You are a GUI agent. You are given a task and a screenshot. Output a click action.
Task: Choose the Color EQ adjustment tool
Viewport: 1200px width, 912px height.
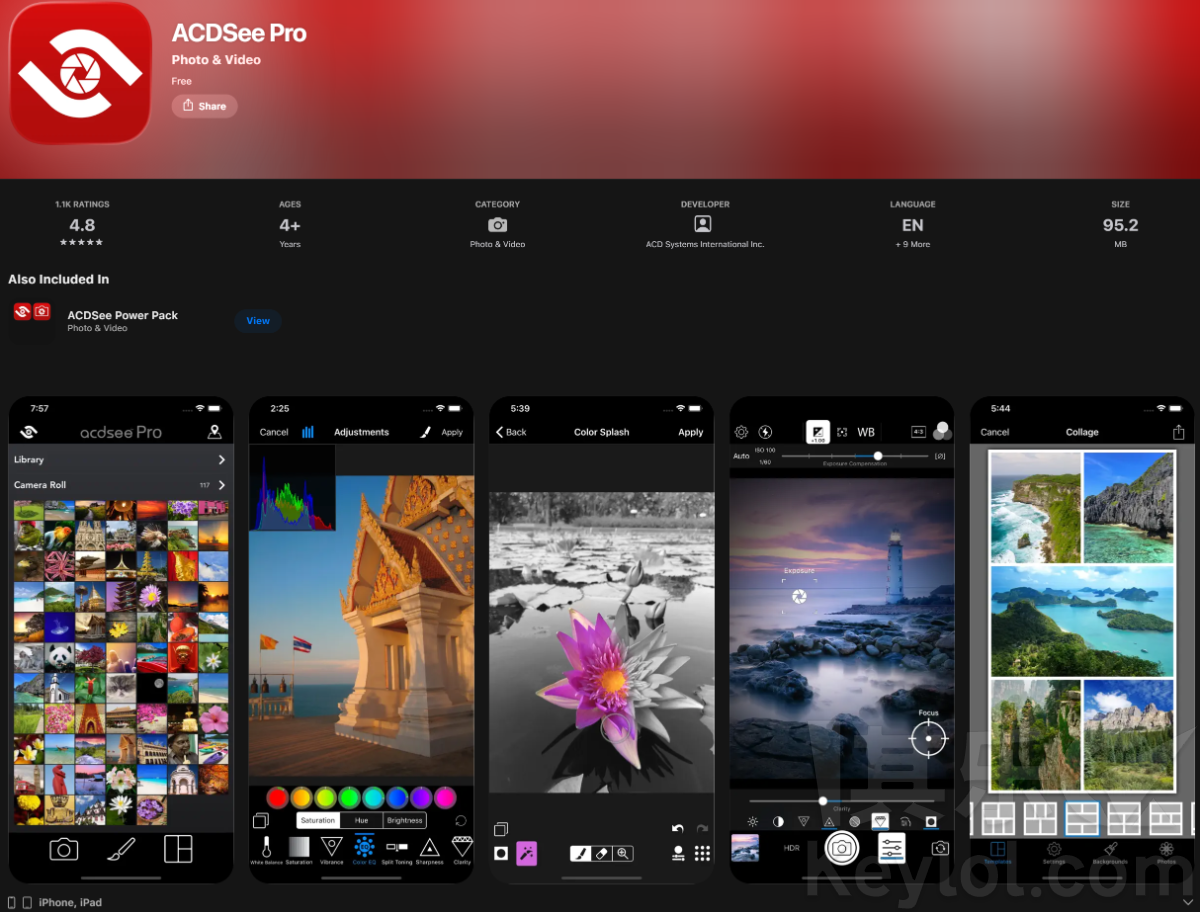365,848
